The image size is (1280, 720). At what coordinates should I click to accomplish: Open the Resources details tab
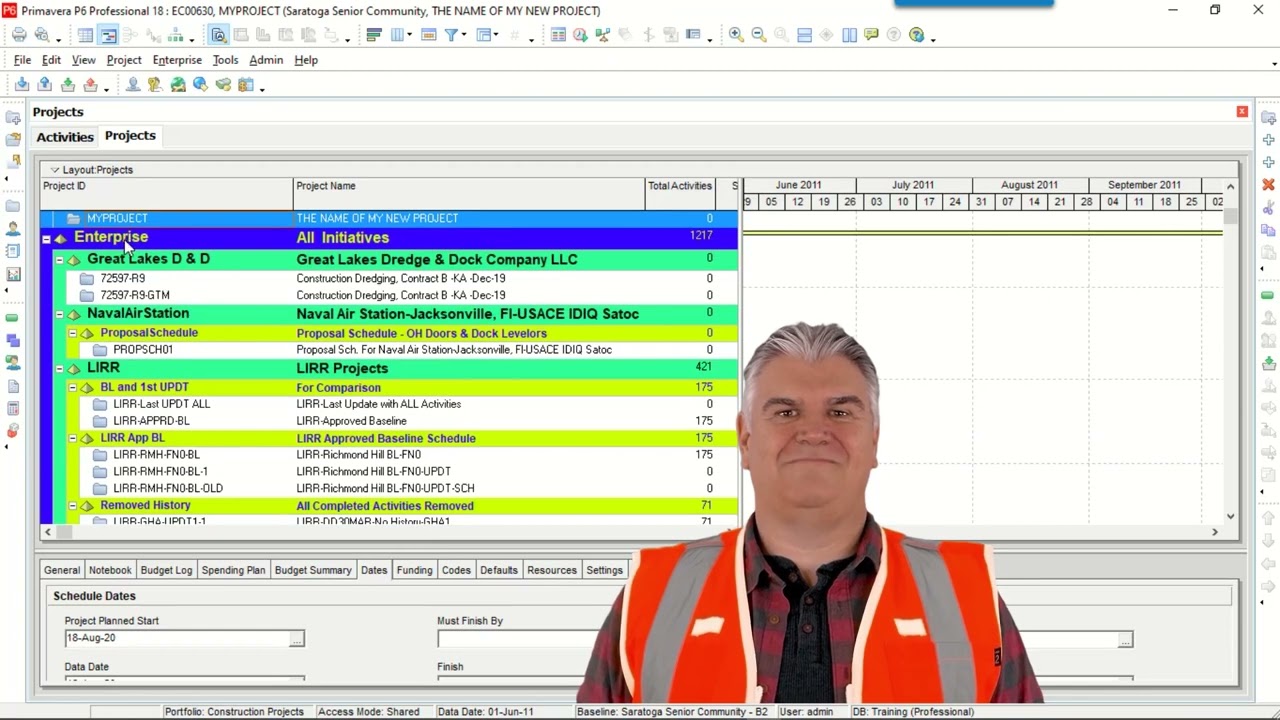click(x=552, y=570)
